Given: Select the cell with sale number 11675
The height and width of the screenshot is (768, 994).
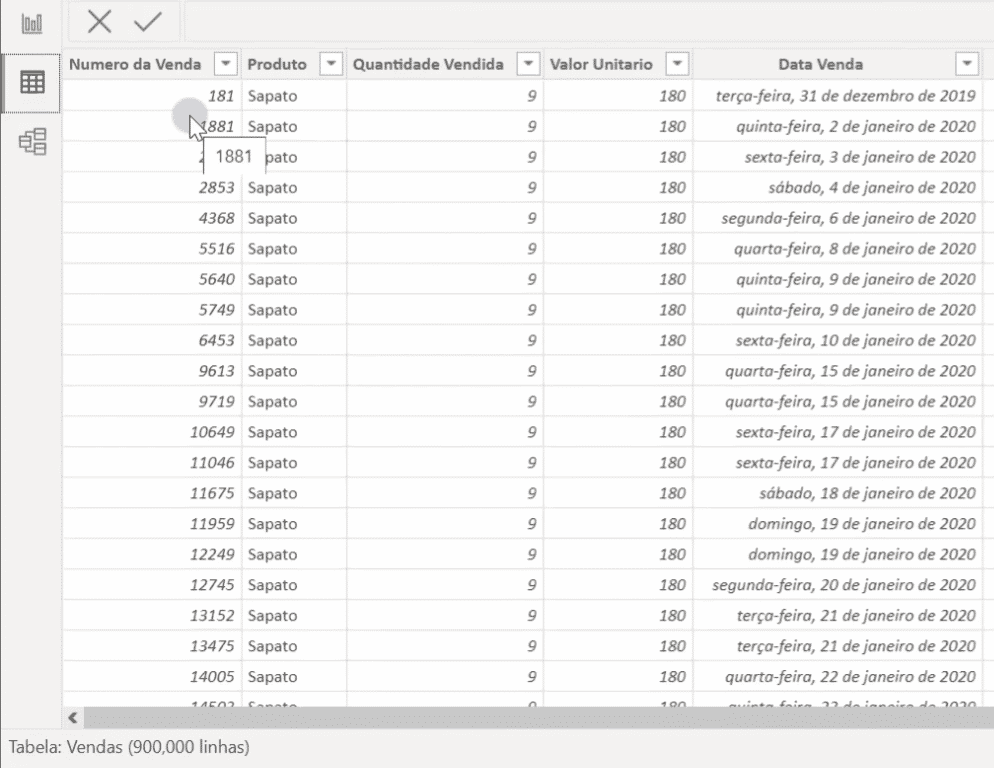Looking at the screenshot, I should [x=152, y=493].
